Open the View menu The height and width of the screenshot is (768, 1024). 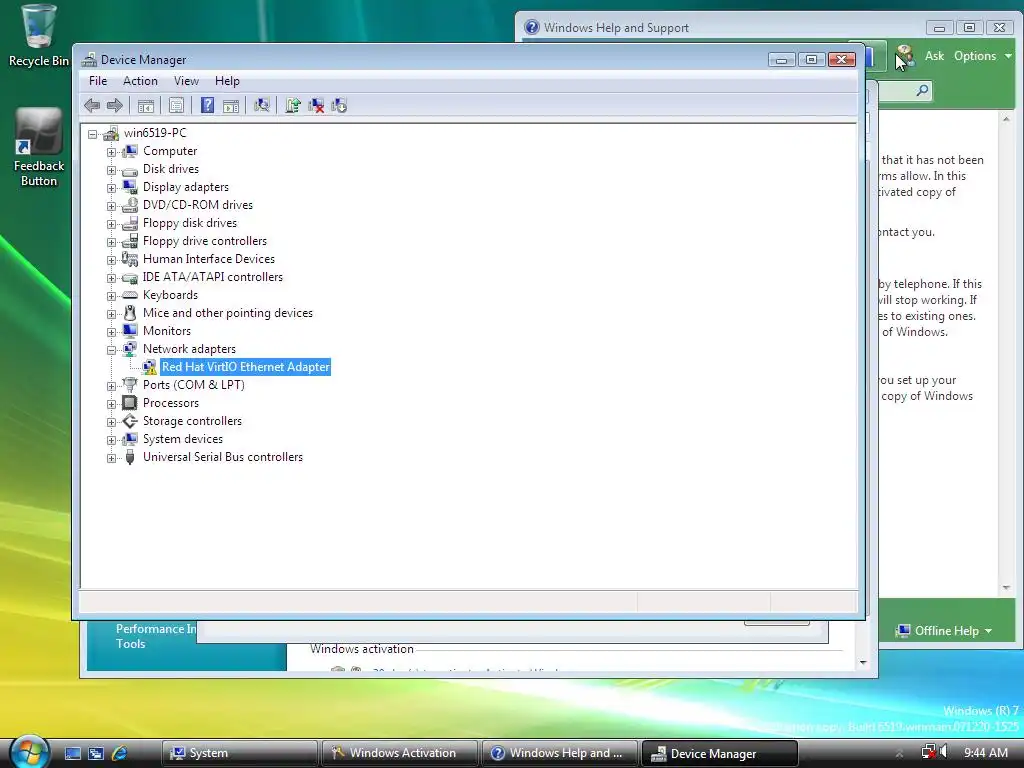186,81
